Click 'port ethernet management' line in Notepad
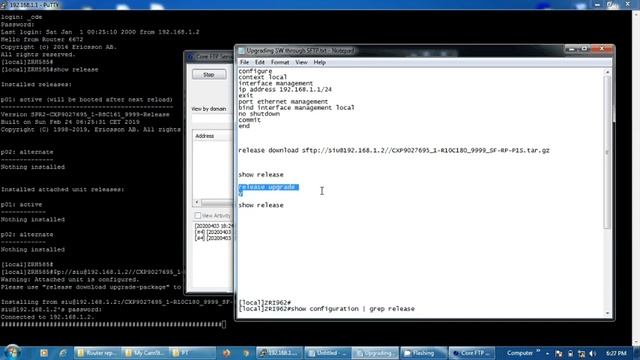Screen dimensions: 640x360 coord(283,102)
